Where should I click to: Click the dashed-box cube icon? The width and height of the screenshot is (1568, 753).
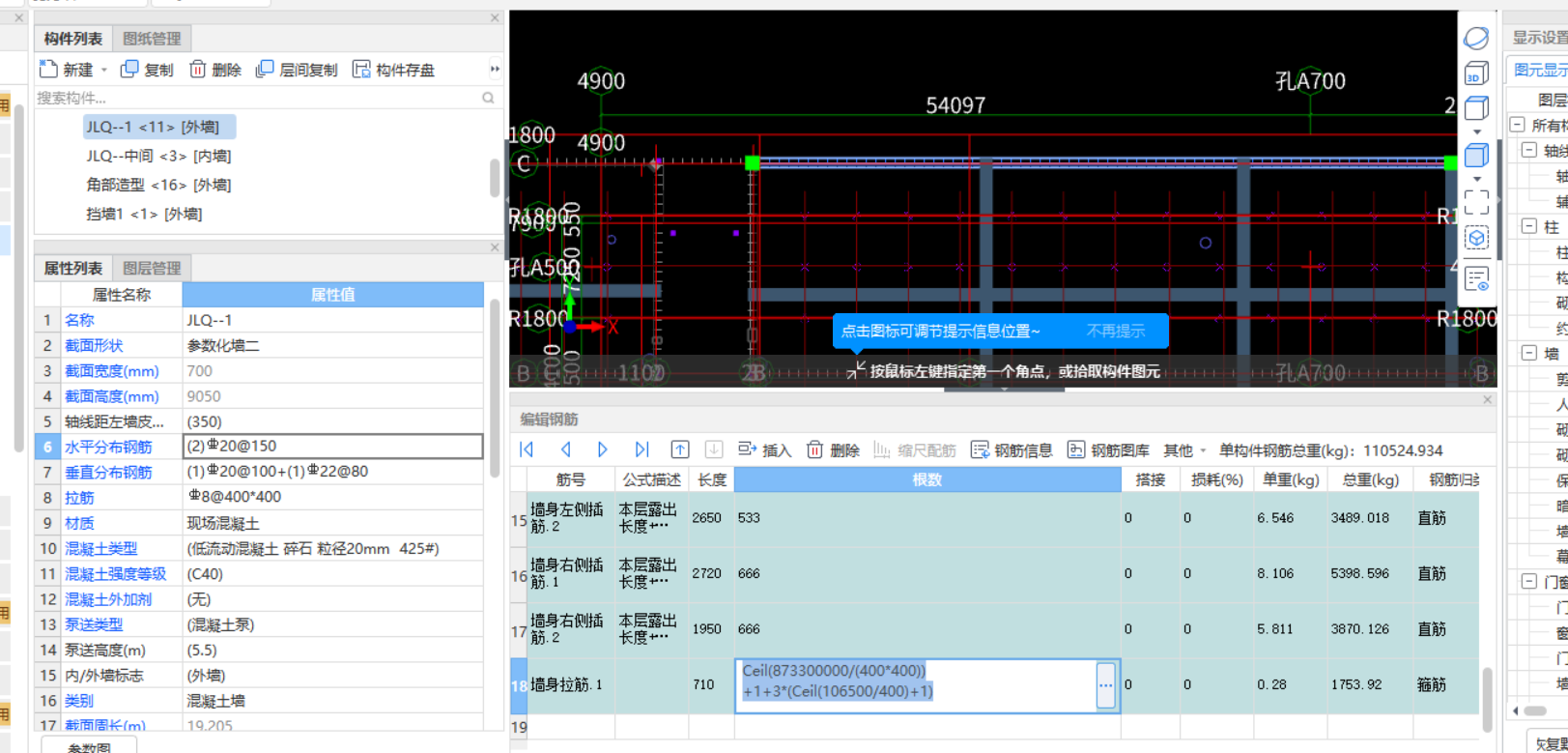point(1476,237)
